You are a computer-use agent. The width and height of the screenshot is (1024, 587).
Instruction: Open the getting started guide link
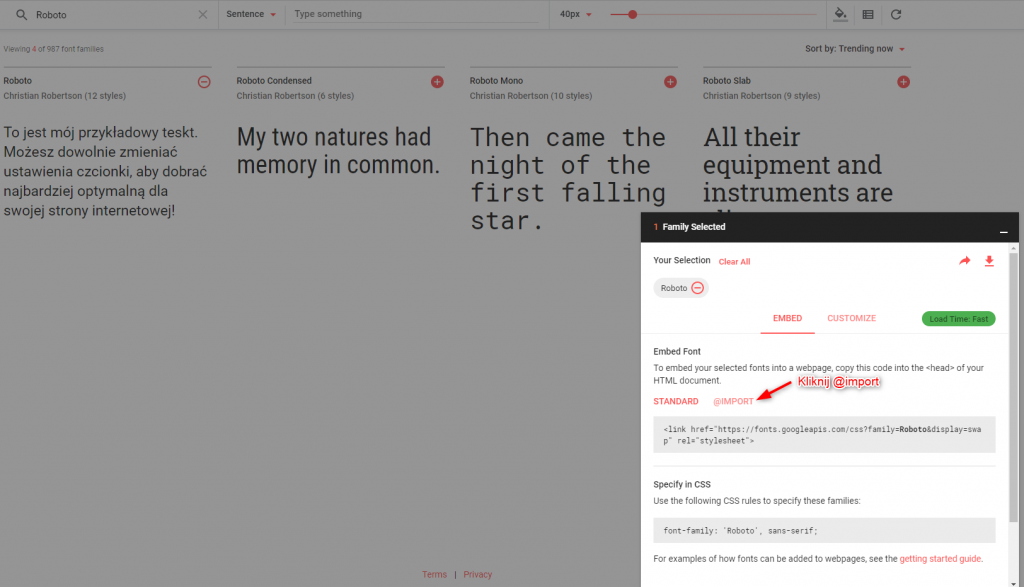pyautogui.click(x=940, y=558)
